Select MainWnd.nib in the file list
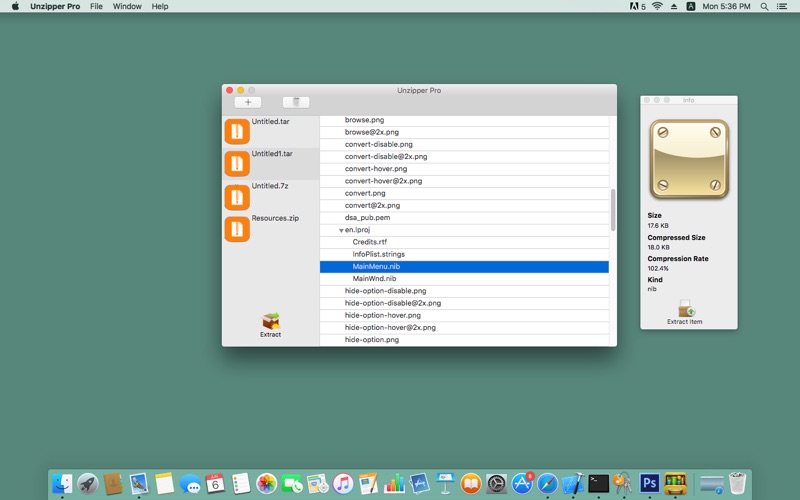This screenshot has height=500, width=800. (x=464, y=279)
